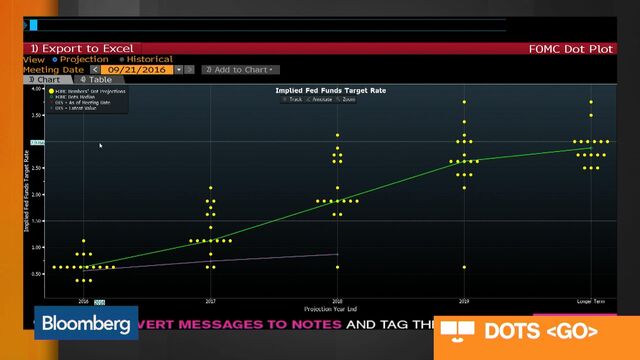The height and width of the screenshot is (360, 640).
Task: Click the blue command line cursor box
Action: (33, 25)
